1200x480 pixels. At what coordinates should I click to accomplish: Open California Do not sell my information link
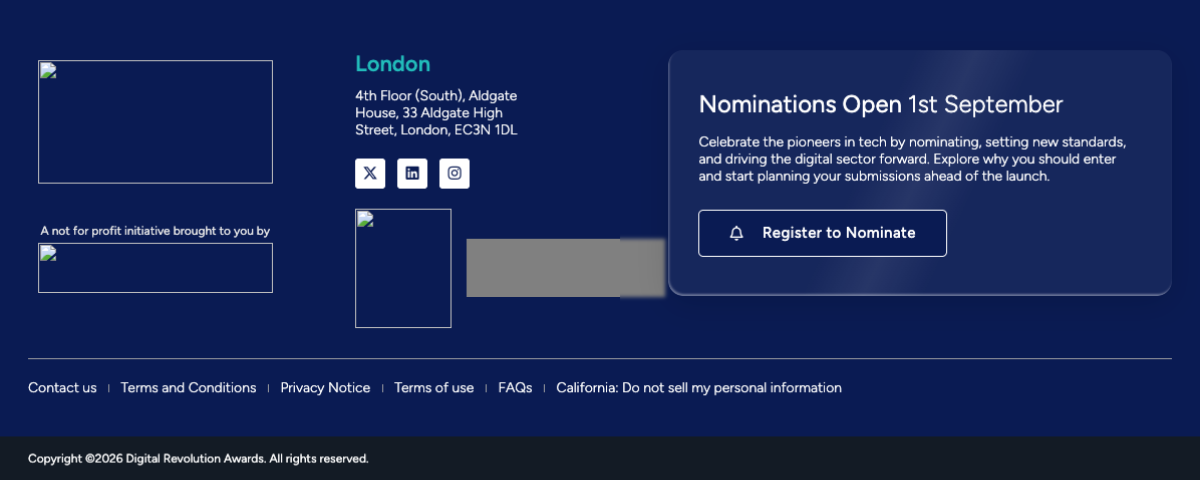tap(699, 388)
